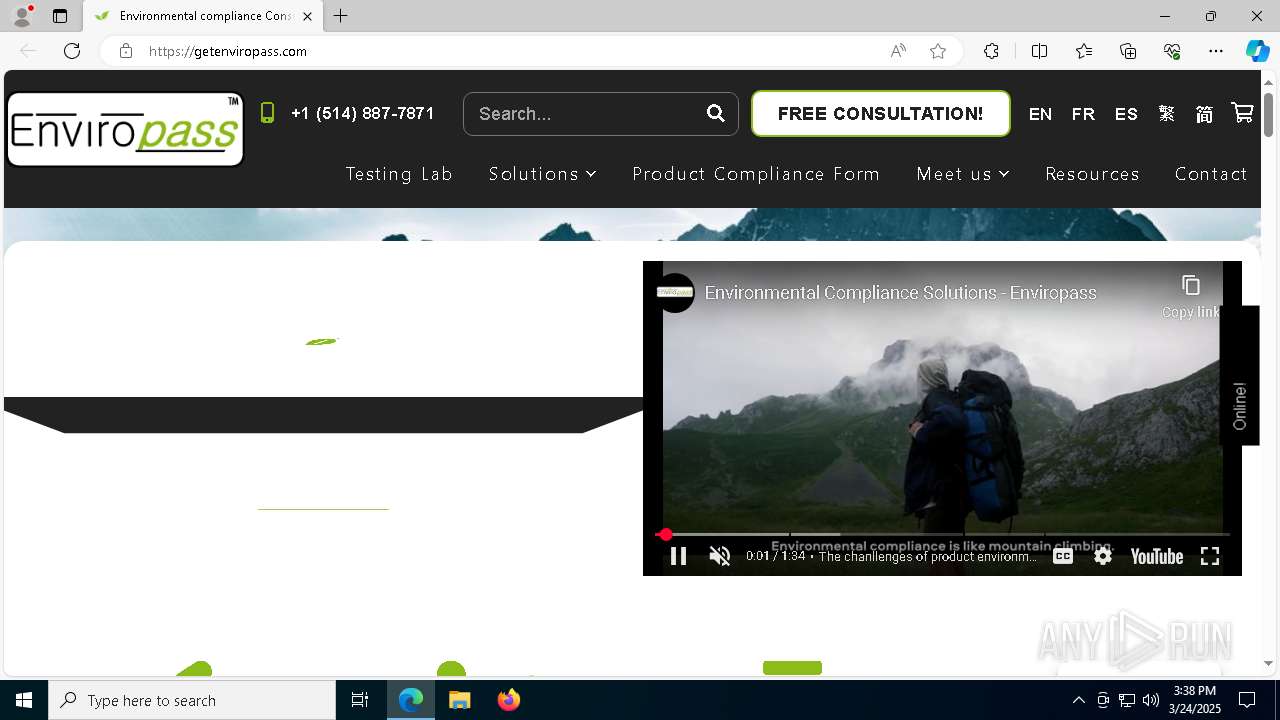
Task: Click the Enviropass logo
Action: [x=125, y=129]
